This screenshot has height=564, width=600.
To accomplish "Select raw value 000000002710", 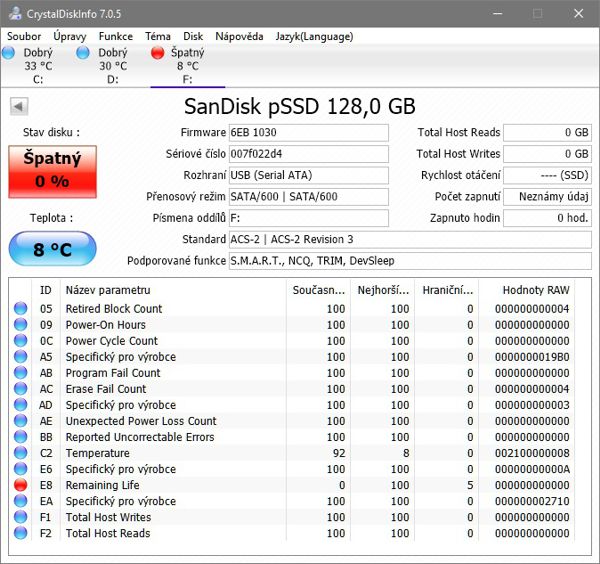I will tap(532, 501).
